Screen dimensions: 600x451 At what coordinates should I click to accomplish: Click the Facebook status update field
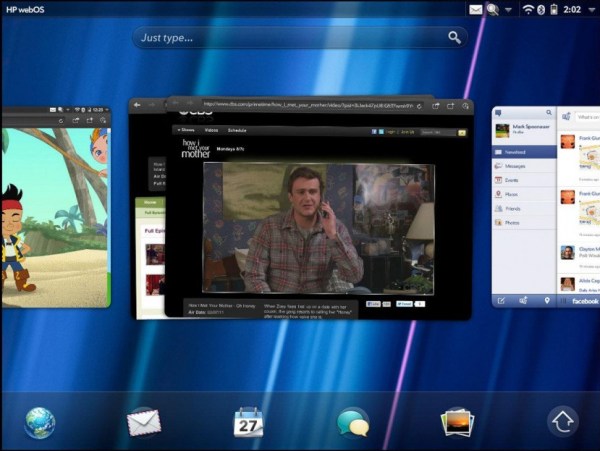tap(587, 117)
